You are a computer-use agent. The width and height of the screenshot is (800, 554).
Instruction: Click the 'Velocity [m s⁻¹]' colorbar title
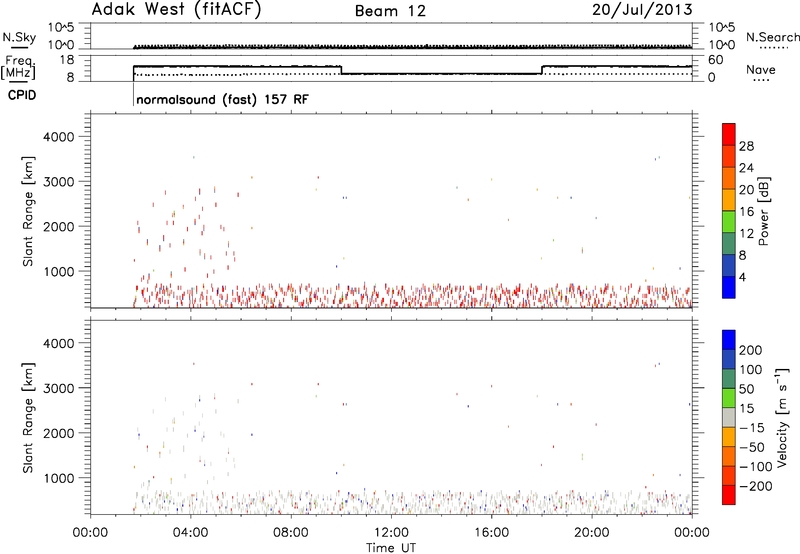782,417
